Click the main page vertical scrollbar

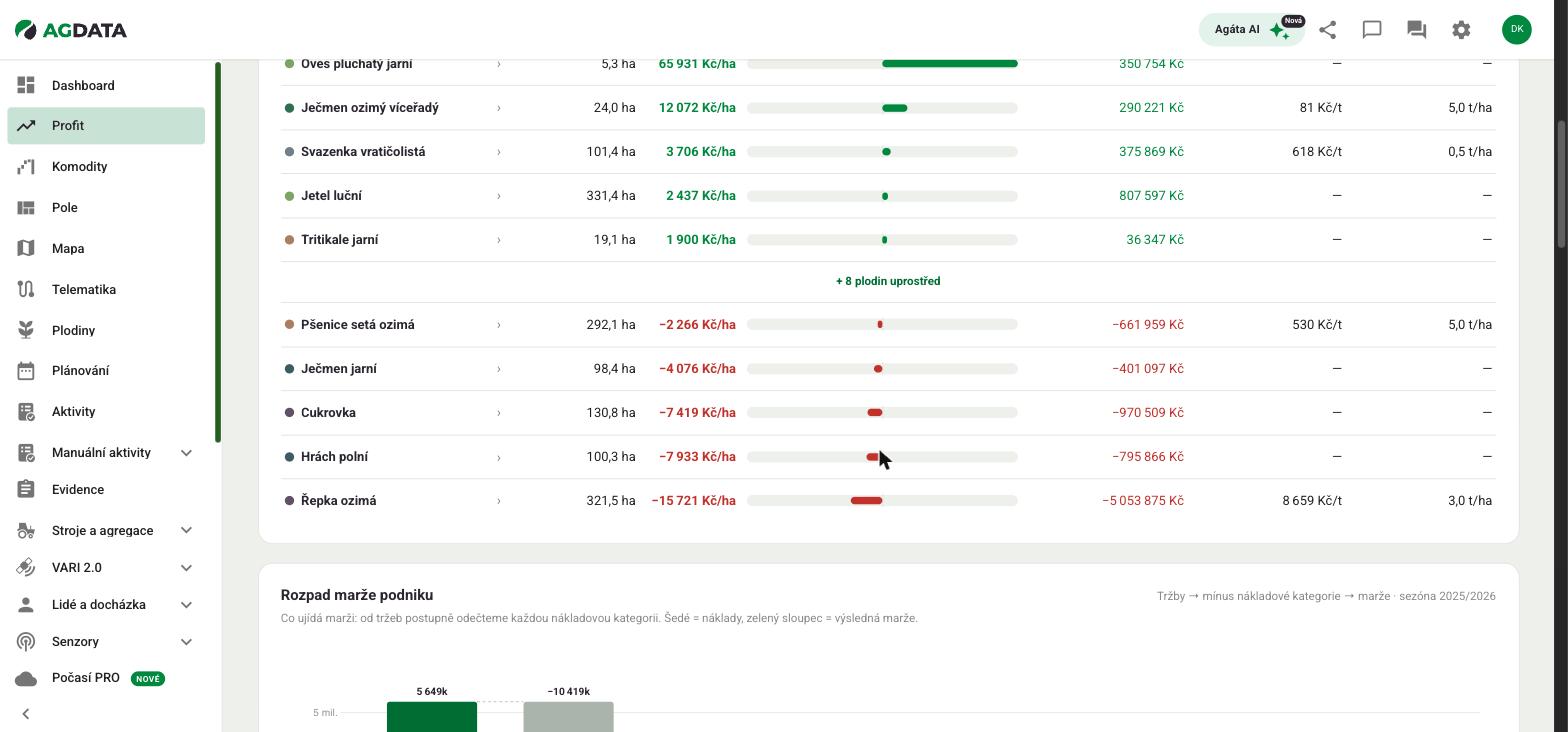pyautogui.click(x=1561, y=184)
